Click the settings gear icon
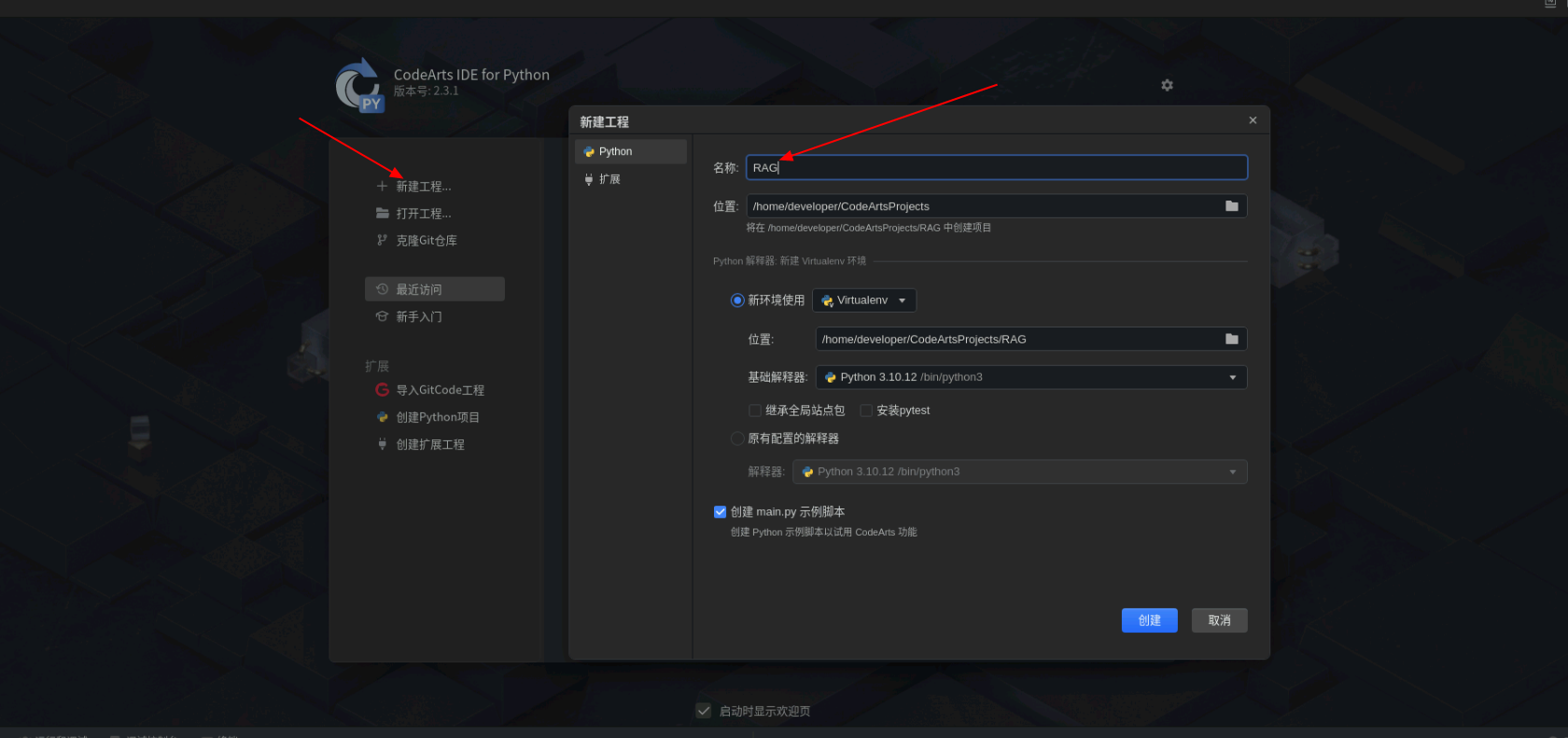Viewport: 1568px width, 738px height. coord(1167,85)
